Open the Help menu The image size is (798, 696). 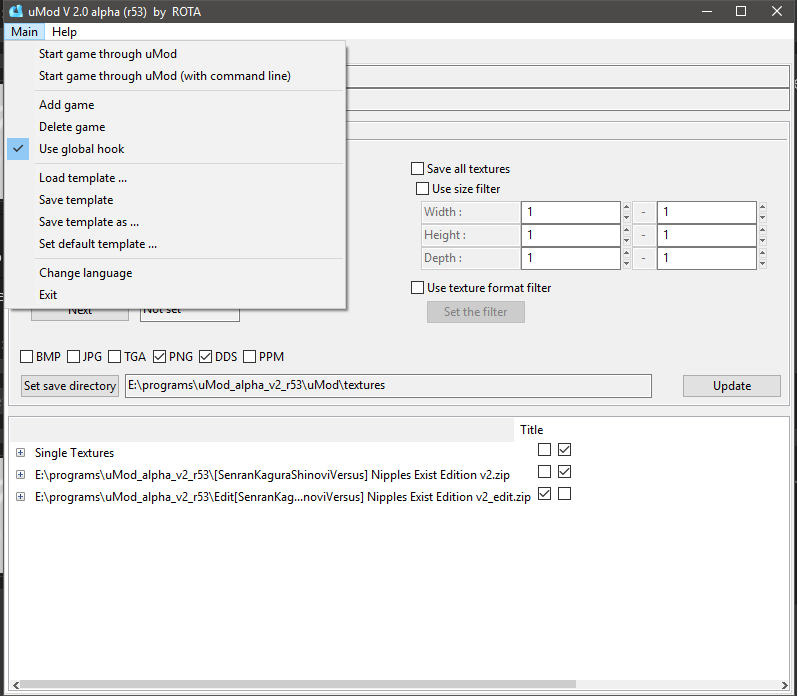(64, 32)
